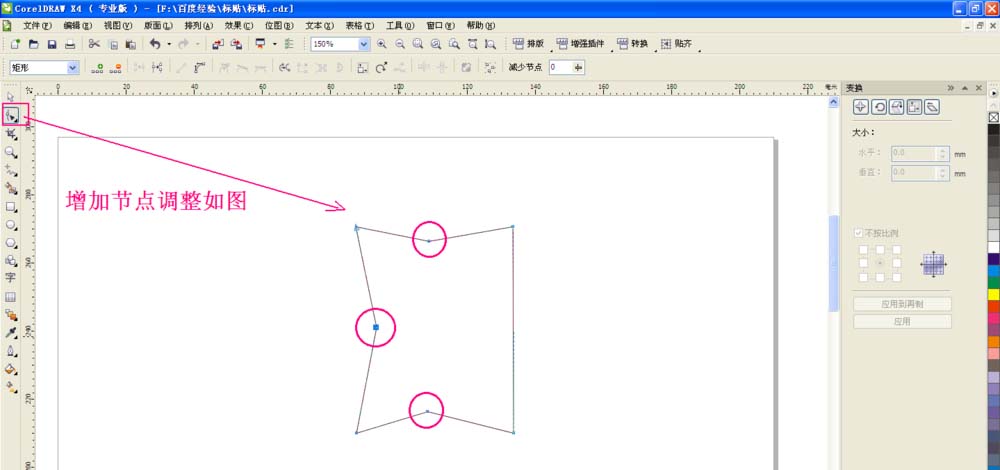Select top-center anchor point checkbox

pos(880,249)
